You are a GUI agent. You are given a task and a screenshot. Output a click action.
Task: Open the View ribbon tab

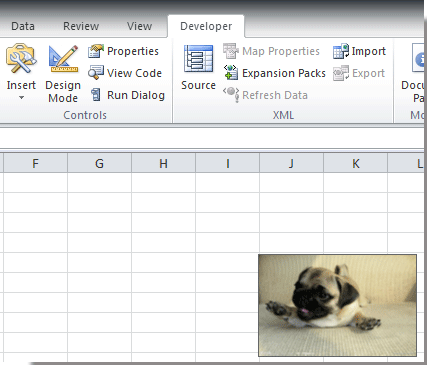[139, 26]
